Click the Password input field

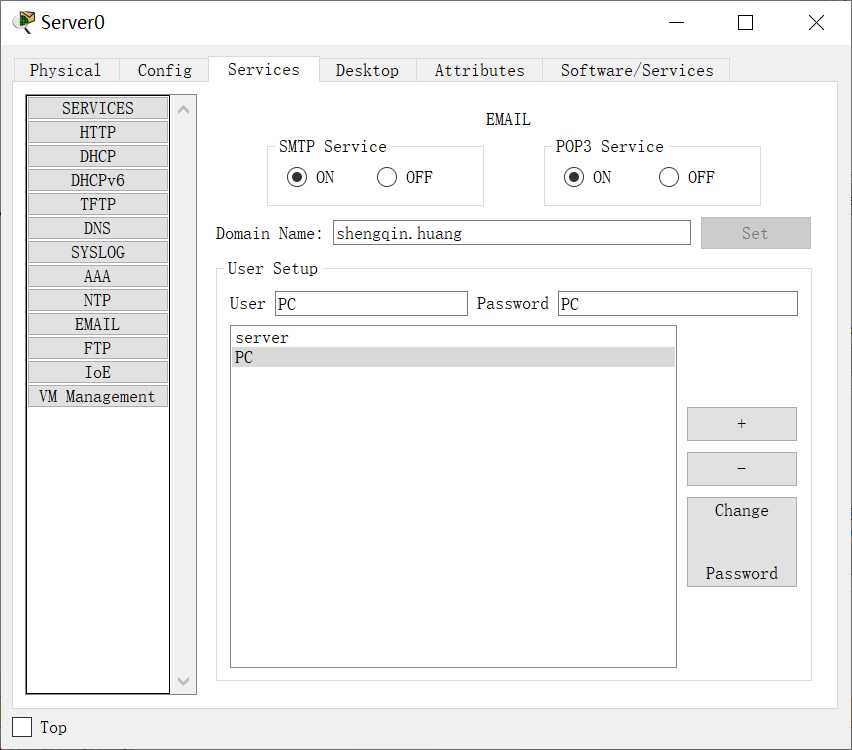pyautogui.click(x=678, y=304)
